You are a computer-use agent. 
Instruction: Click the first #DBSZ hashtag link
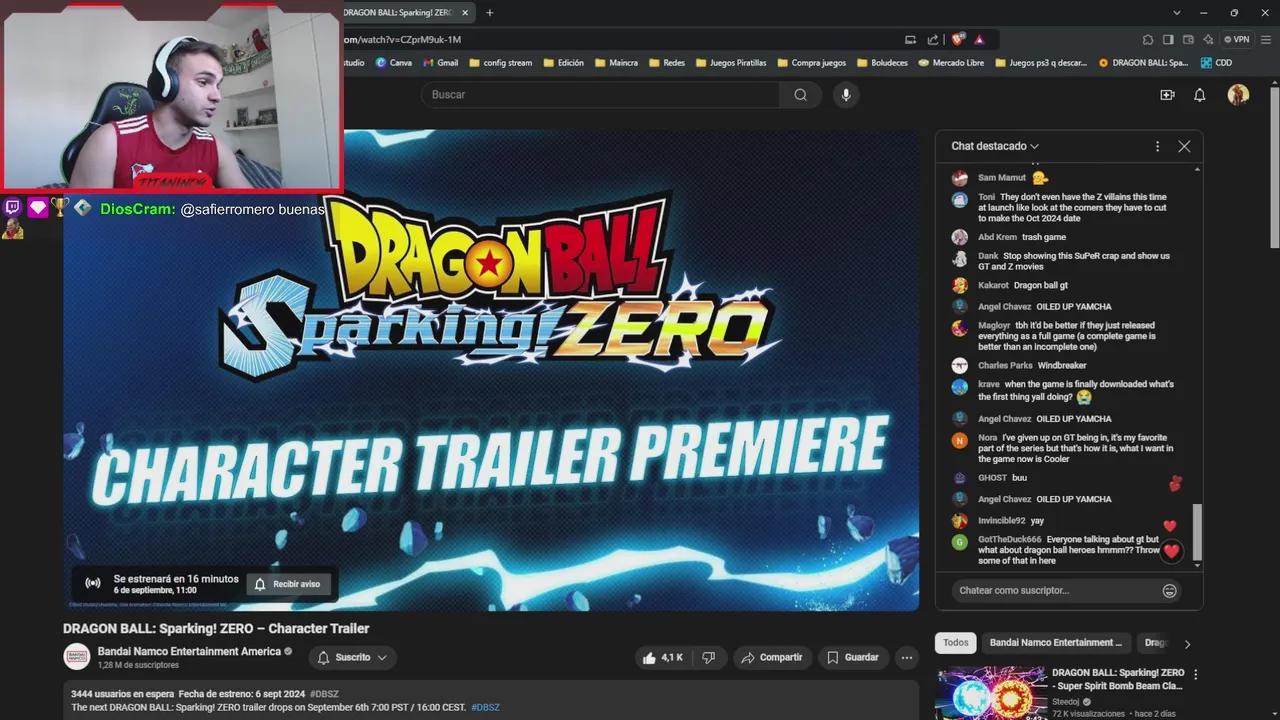click(x=324, y=694)
